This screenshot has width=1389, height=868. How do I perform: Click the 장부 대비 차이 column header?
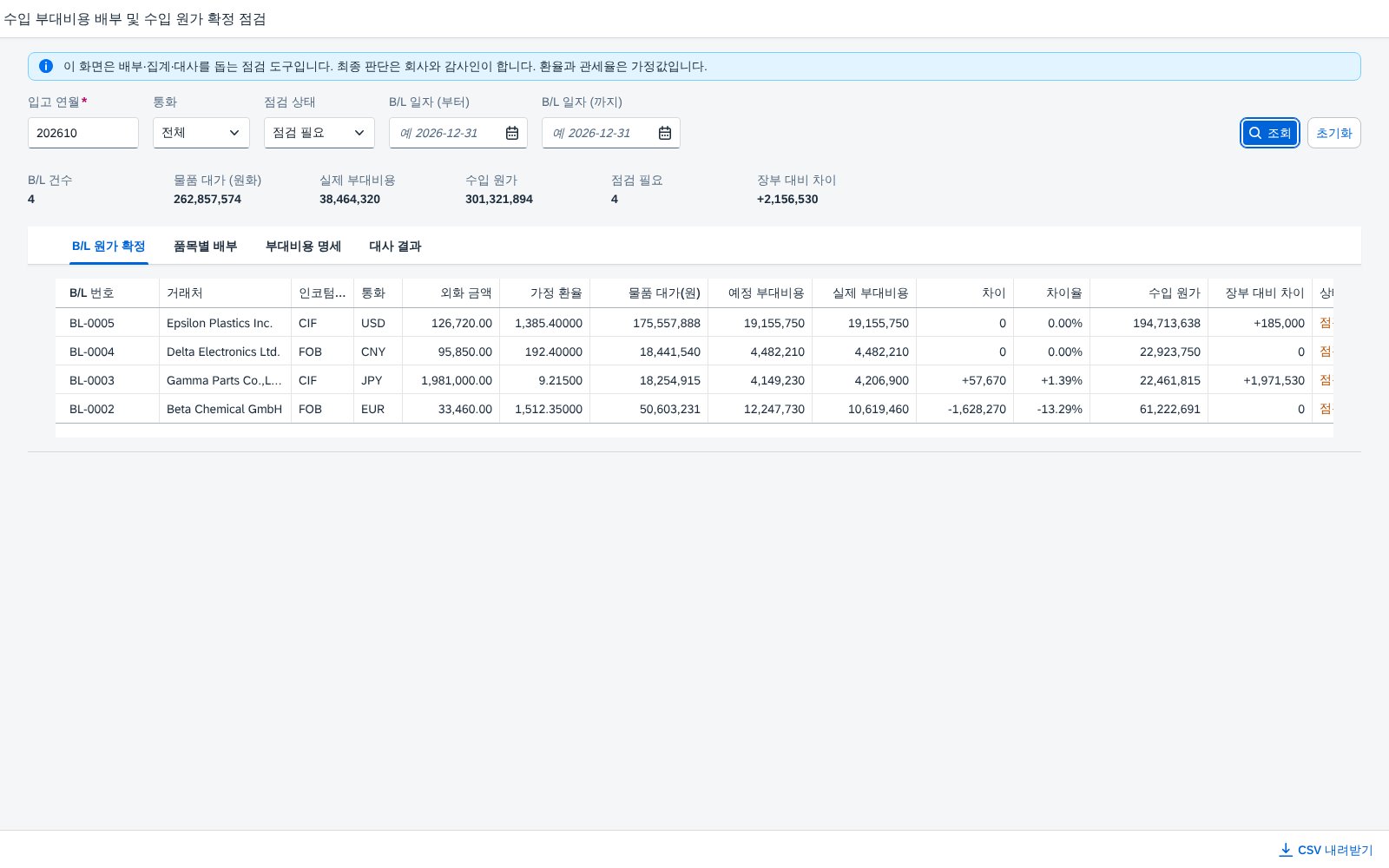[1261, 293]
